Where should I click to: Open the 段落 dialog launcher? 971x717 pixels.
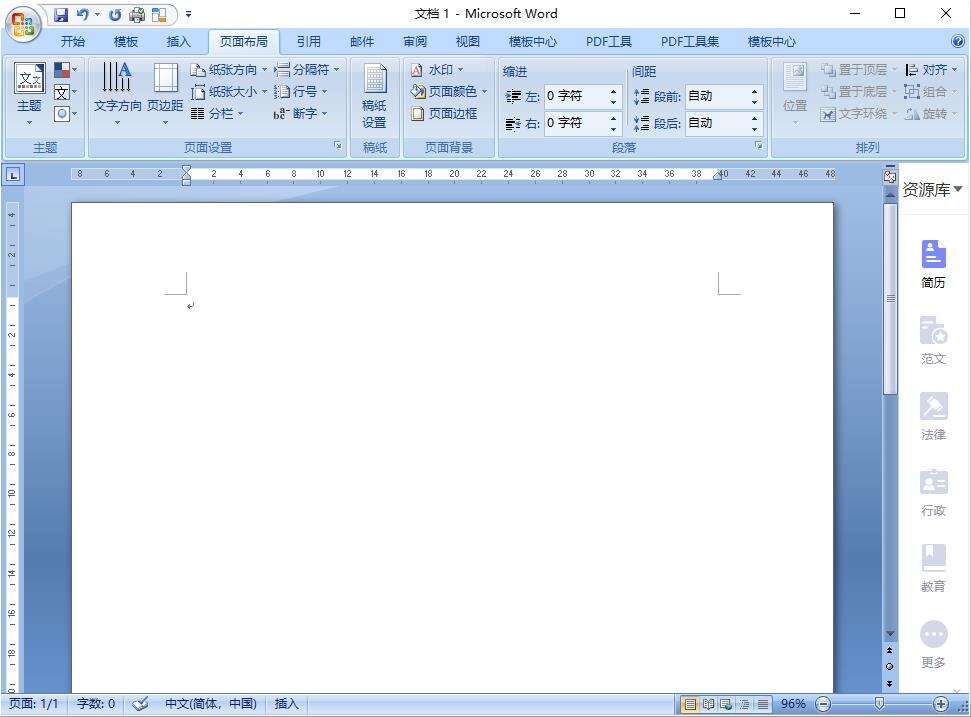tap(759, 146)
